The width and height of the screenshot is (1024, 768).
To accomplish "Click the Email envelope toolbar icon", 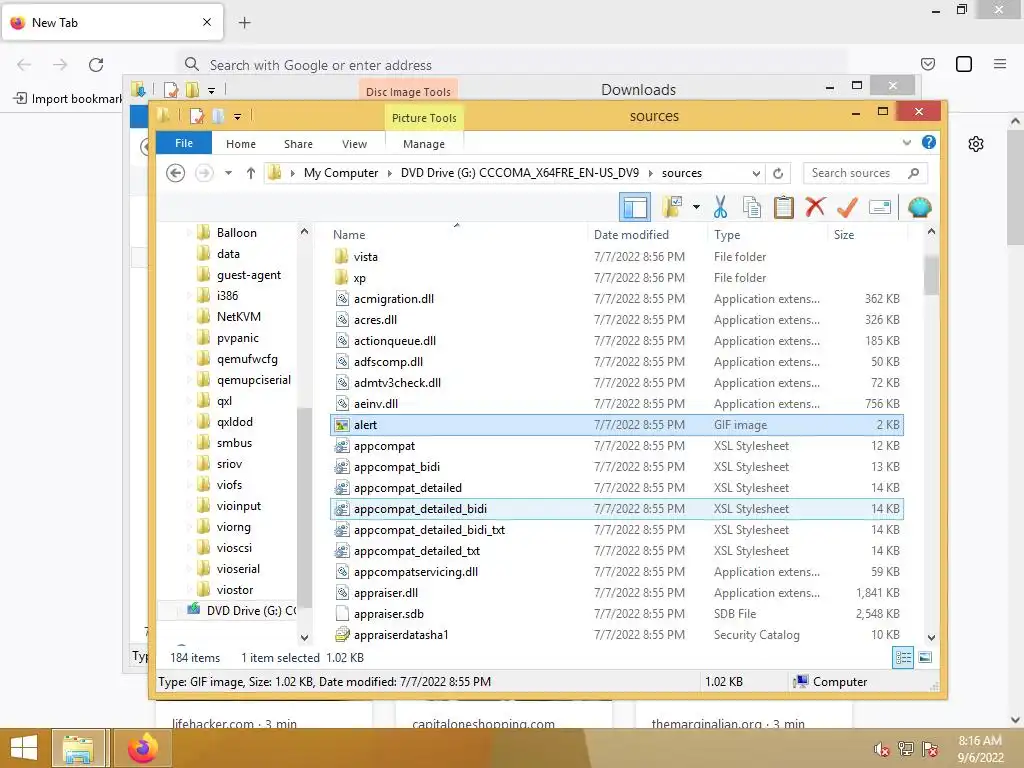I will coord(880,208).
